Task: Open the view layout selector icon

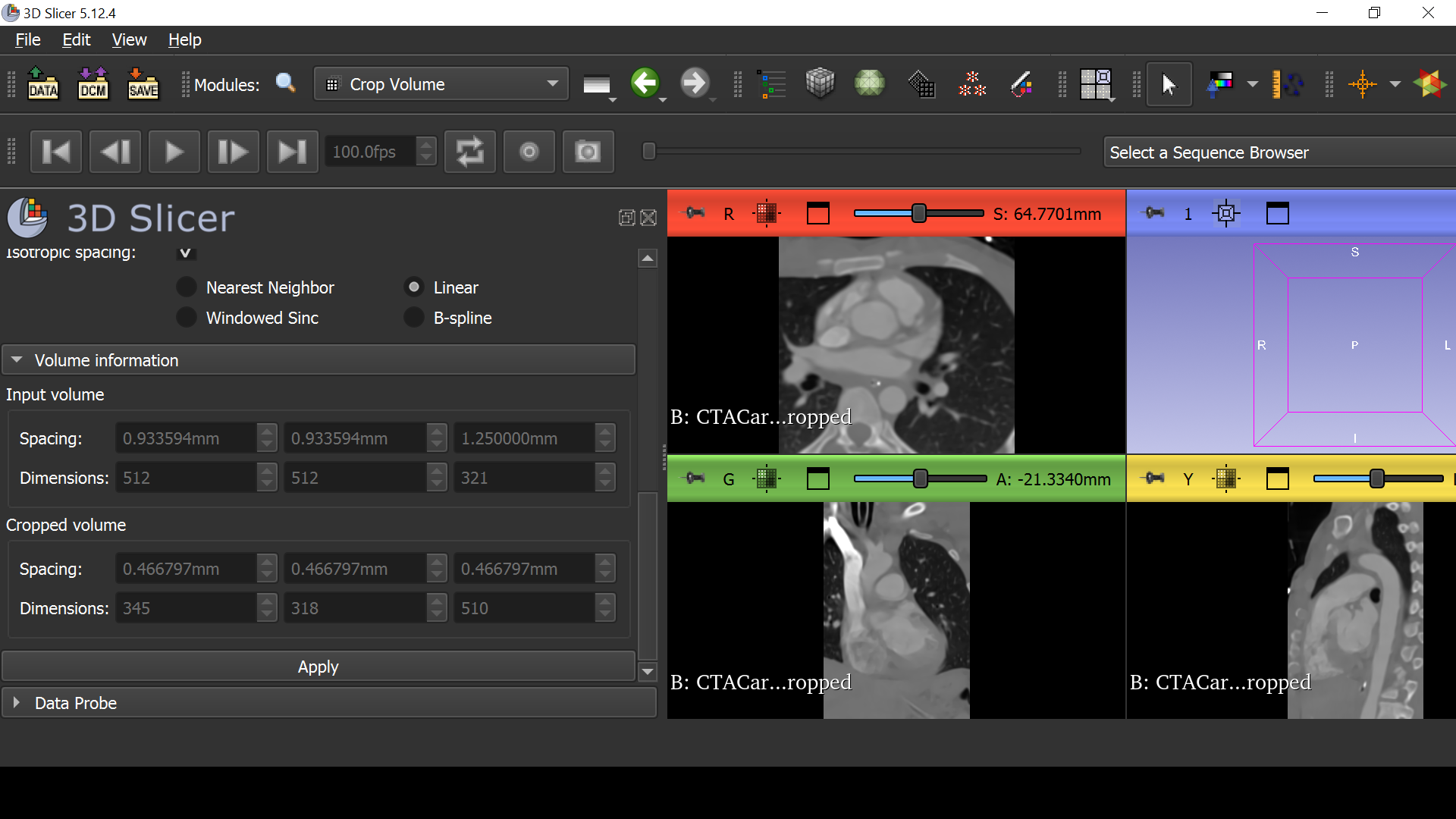Action: click(x=1096, y=83)
